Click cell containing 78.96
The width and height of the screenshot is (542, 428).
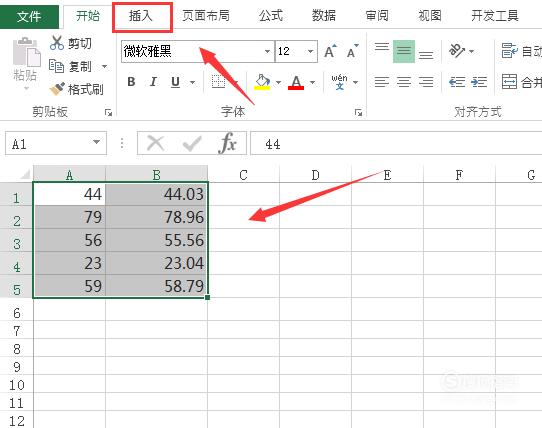click(x=157, y=217)
